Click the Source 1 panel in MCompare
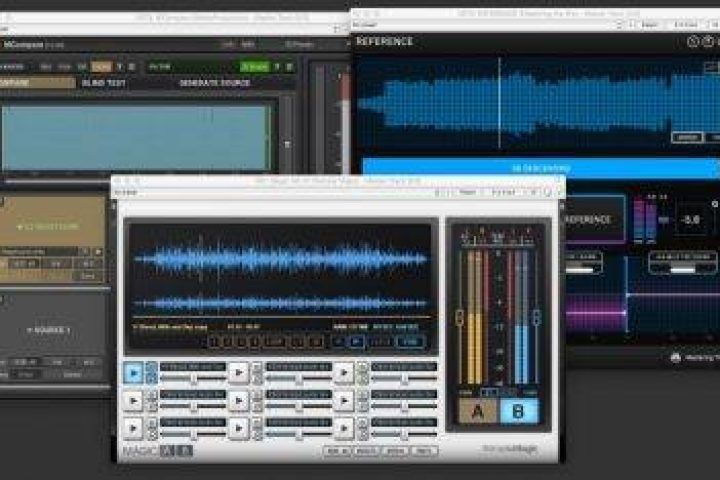The height and width of the screenshot is (480, 720). tap(52, 330)
